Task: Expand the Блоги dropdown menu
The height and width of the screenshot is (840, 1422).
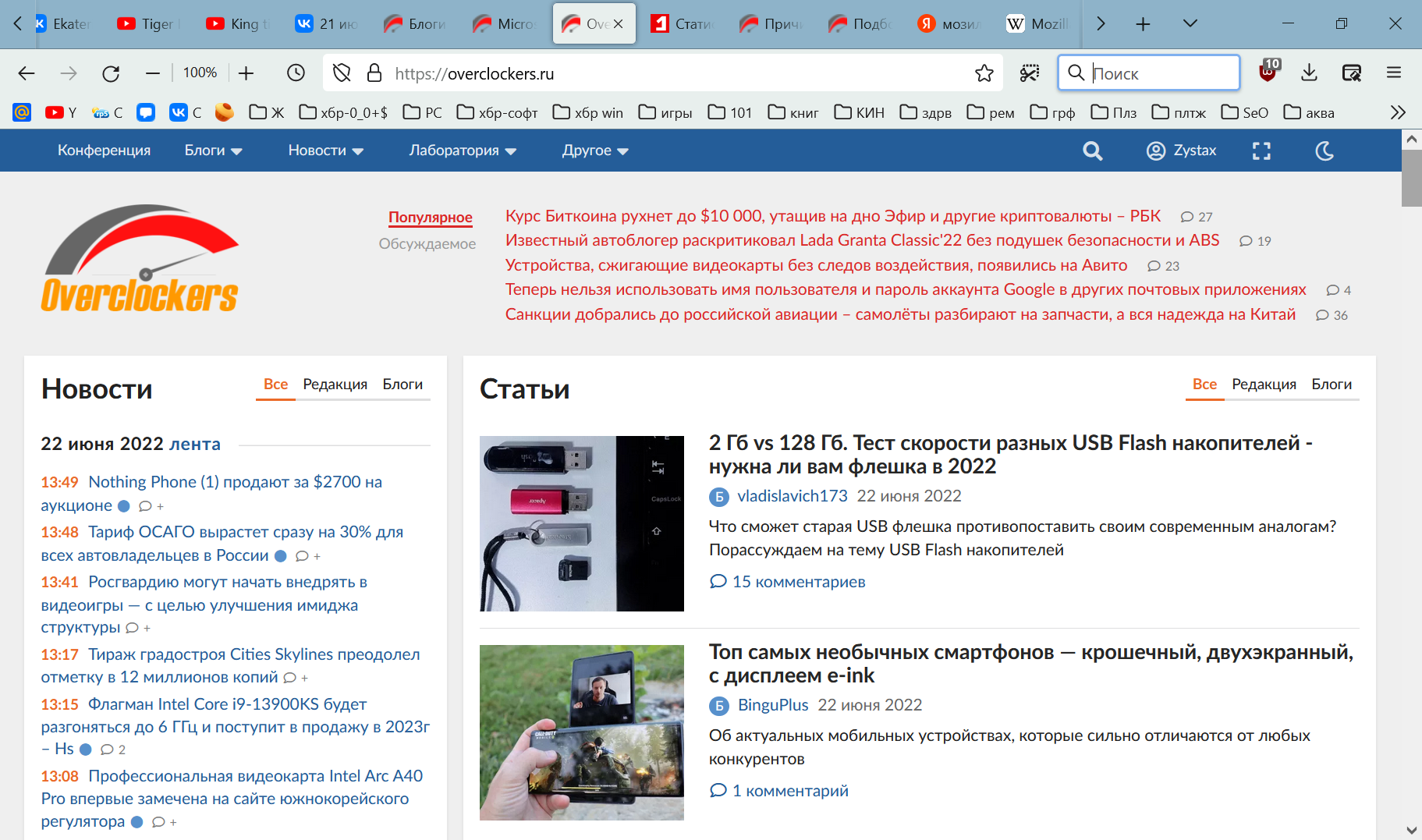Action: (213, 151)
